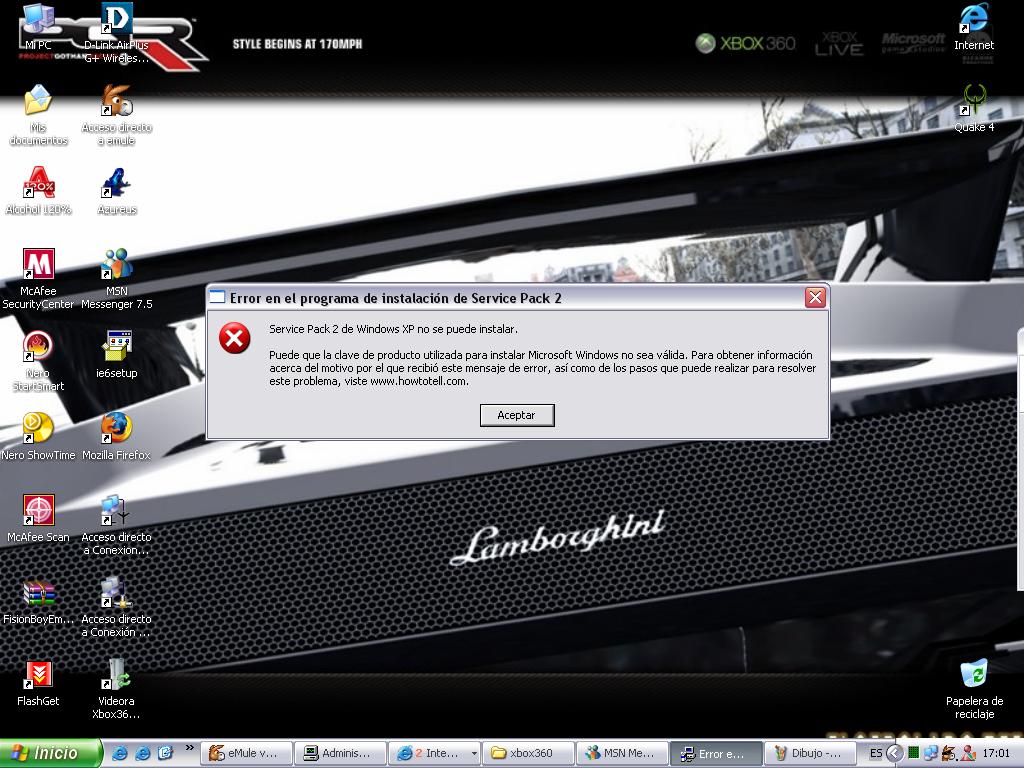The width and height of the screenshot is (1024, 768).
Task: Click the eMule tray icon
Action: tap(948, 753)
